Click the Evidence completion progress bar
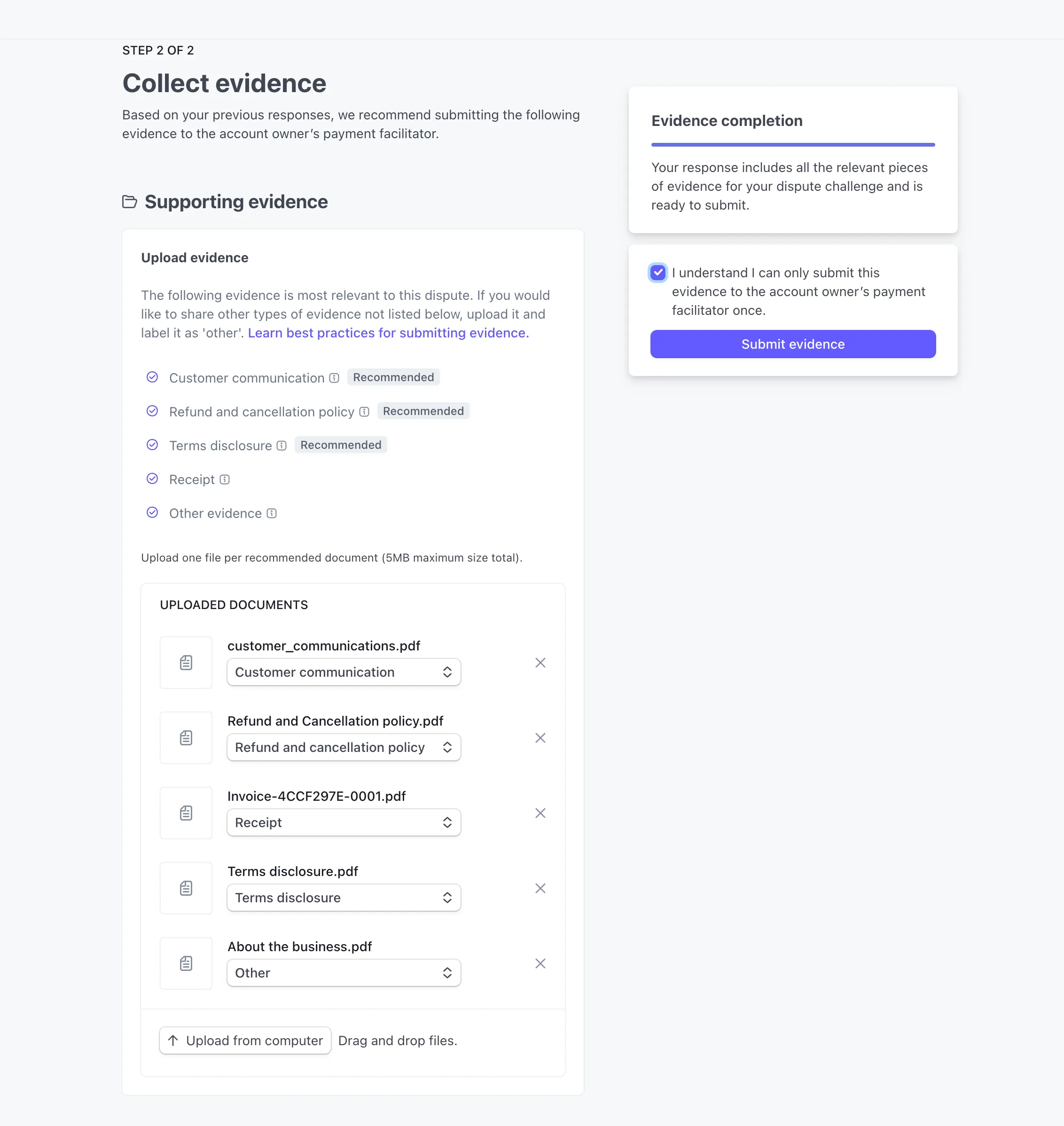The height and width of the screenshot is (1126, 1064). point(792,145)
